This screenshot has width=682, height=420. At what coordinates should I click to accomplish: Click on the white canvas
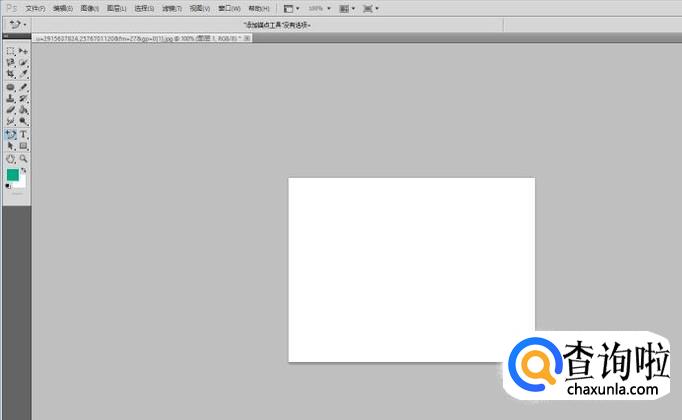[411, 269]
